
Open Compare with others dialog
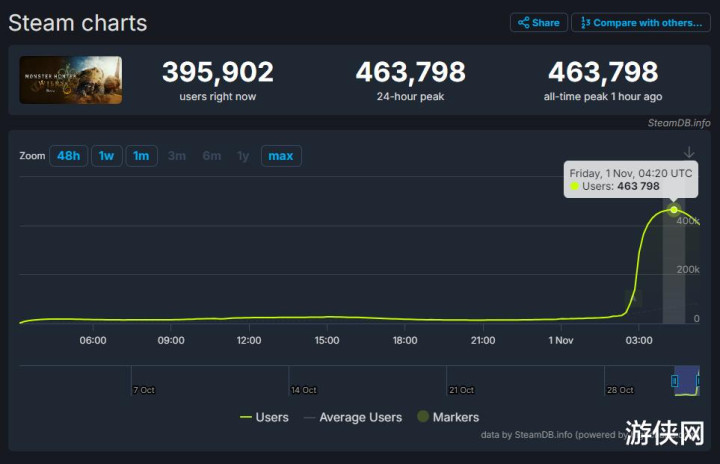[x=641, y=23]
